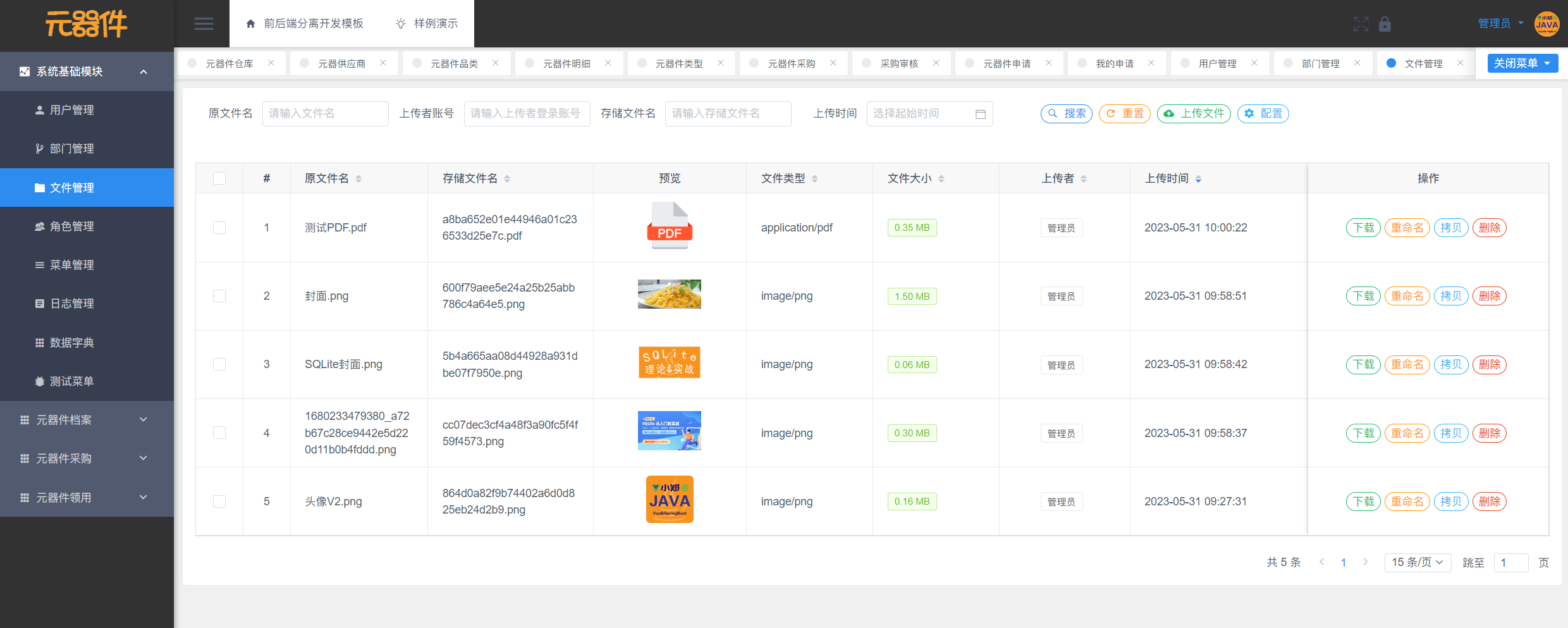The image size is (1568, 628).
Task: Close the 元器件仓库 tab
Action: (271, 63)
